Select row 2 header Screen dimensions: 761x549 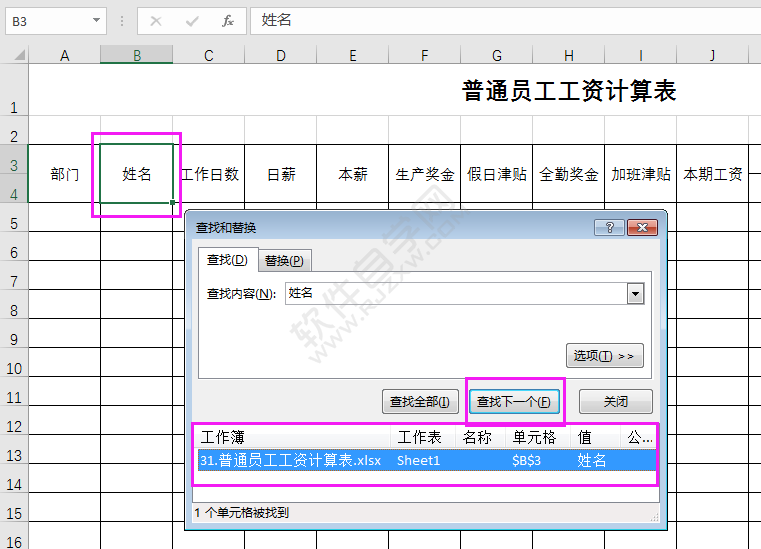(14, 130)
